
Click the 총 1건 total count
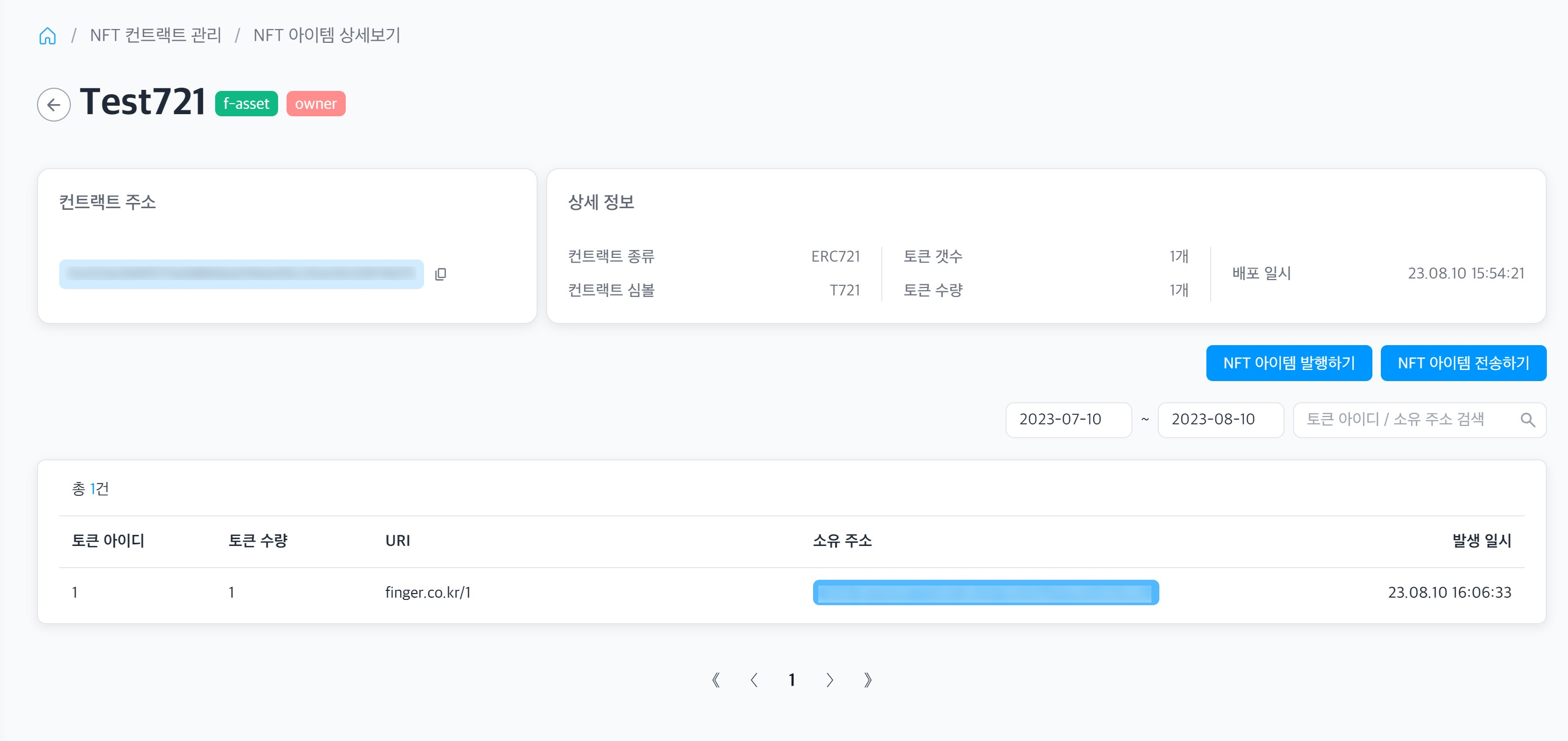(91, 488)
